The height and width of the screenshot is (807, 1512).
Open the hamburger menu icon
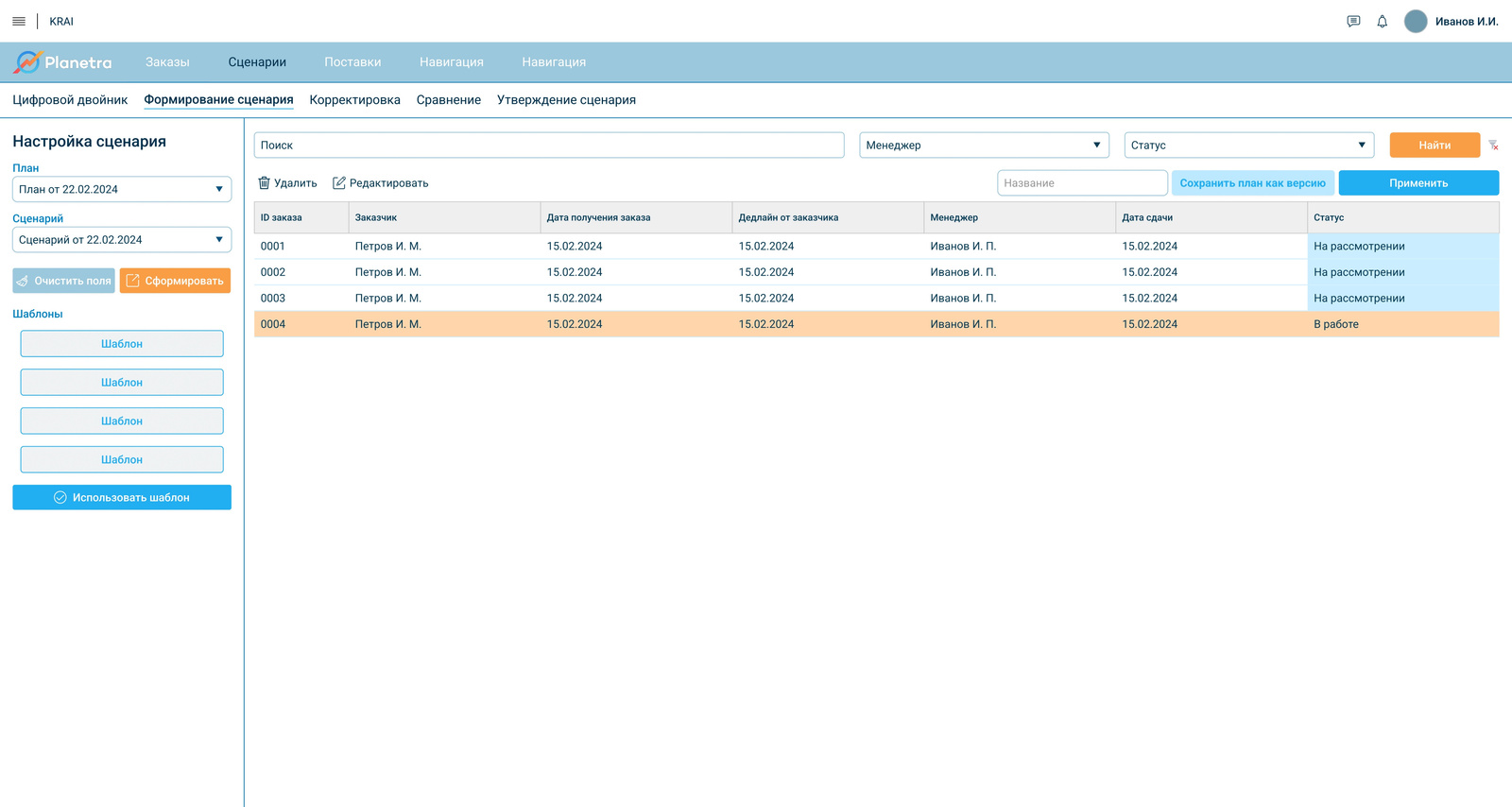click(19, 21)
